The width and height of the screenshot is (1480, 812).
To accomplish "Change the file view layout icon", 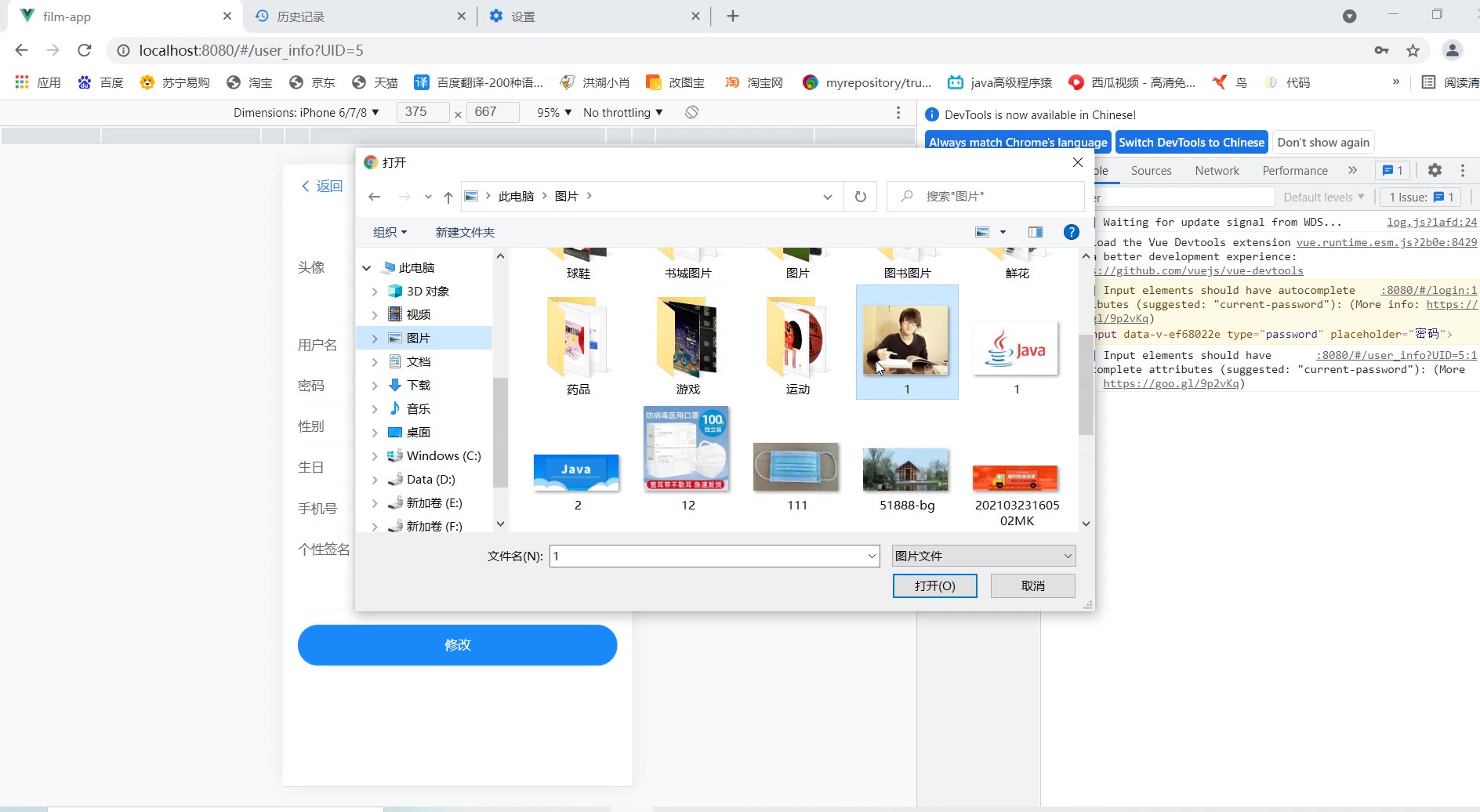I will tap(982, 232).
